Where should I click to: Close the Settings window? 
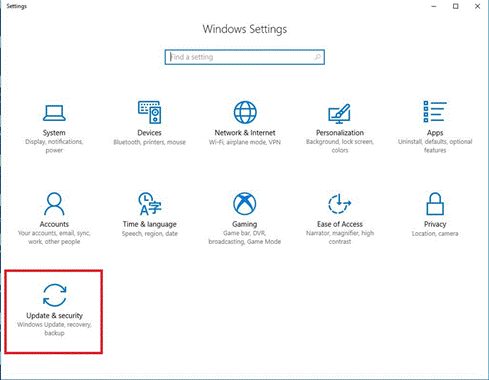[477, 6]
